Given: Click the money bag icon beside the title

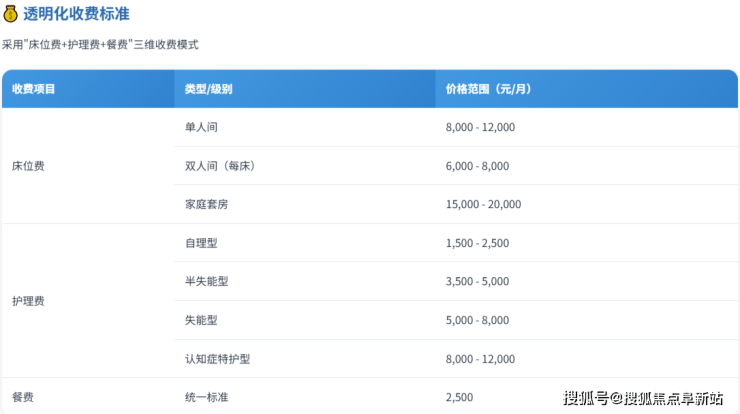Looking at the screenshot, I should [10, 15].
